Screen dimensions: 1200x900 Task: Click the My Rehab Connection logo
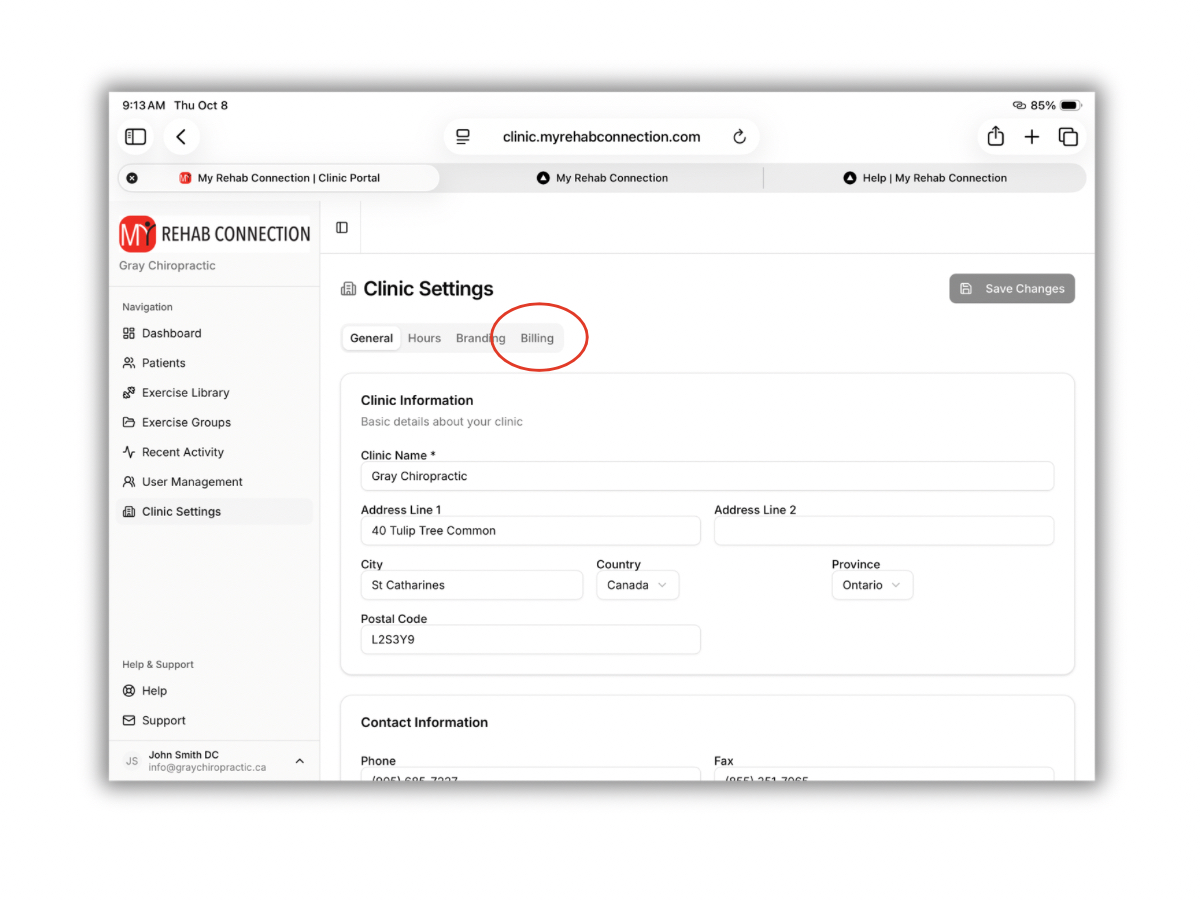click(x=215, y=234)
